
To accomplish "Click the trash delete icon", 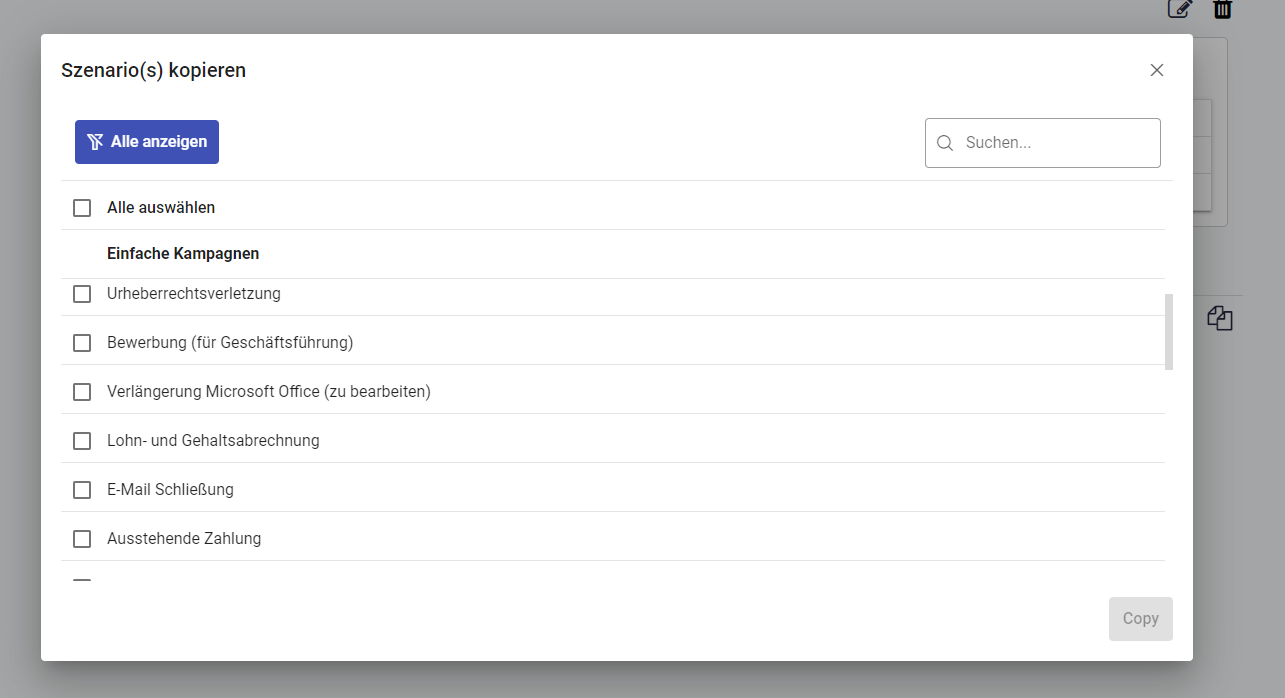I will pyautogui.click(x=1222, y=9).
